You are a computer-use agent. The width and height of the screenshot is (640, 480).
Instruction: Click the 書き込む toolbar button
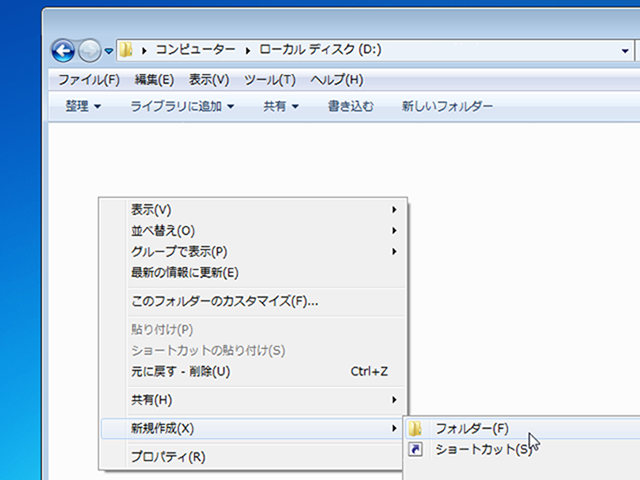pos(351,107)
